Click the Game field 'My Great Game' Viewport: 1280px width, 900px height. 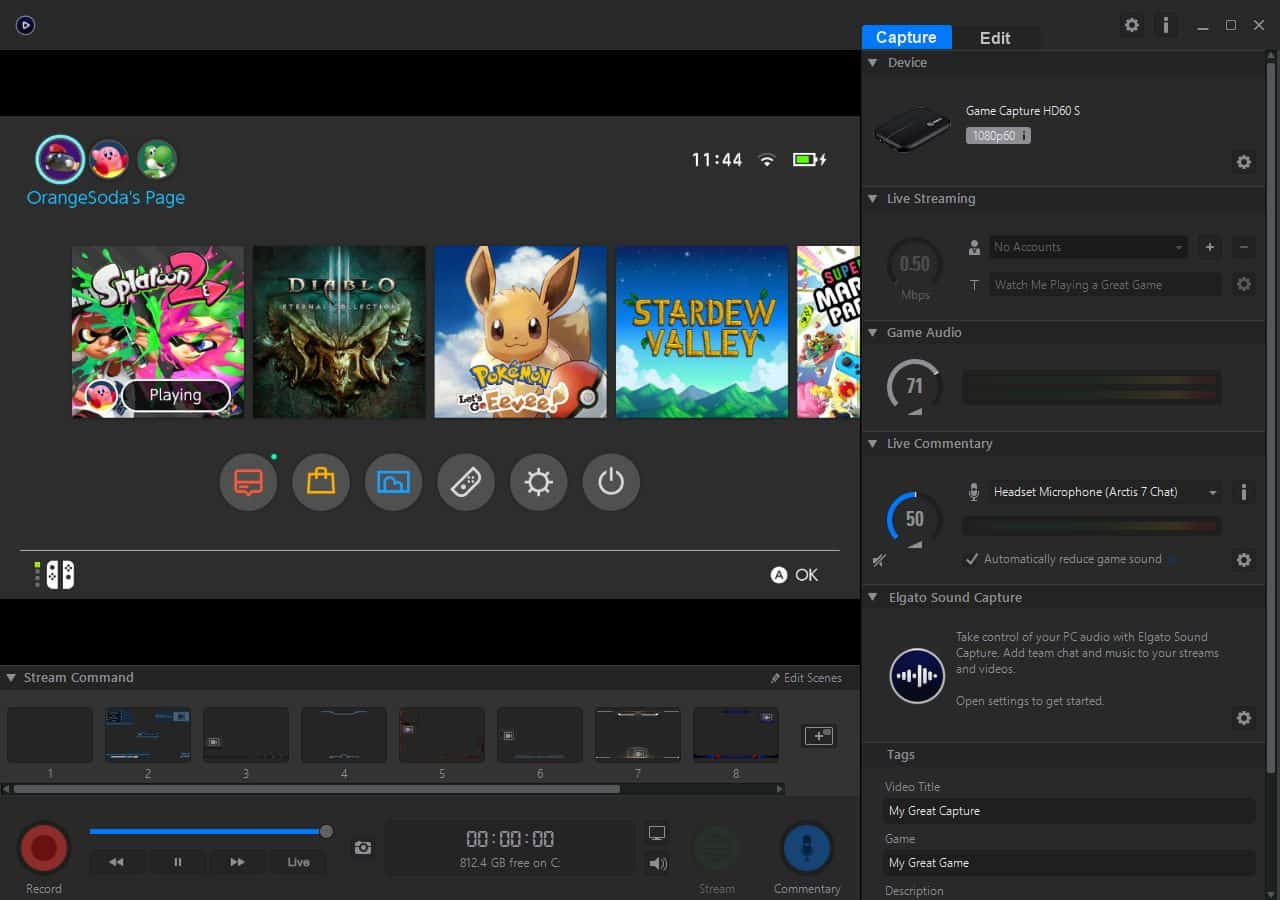pyautogui.click(x=1069, y=863)
